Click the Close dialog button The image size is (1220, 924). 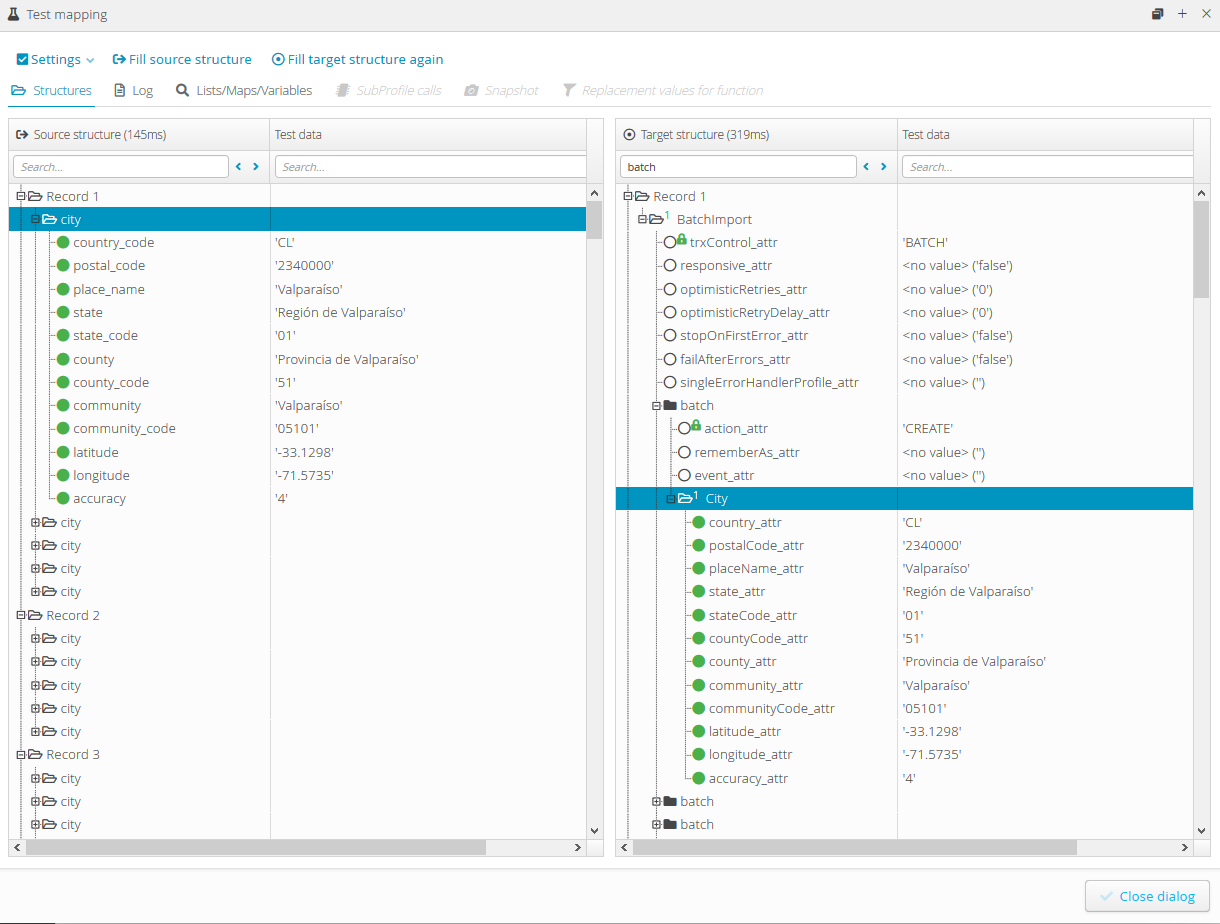click(x=1147, y=896)
